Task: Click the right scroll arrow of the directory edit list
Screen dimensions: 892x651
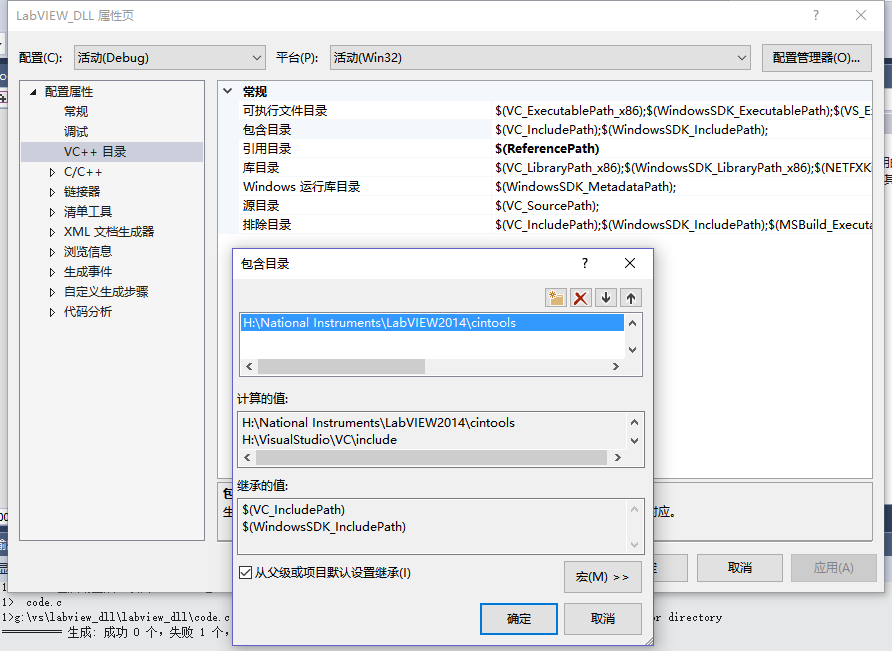Action: click(615, 366)
